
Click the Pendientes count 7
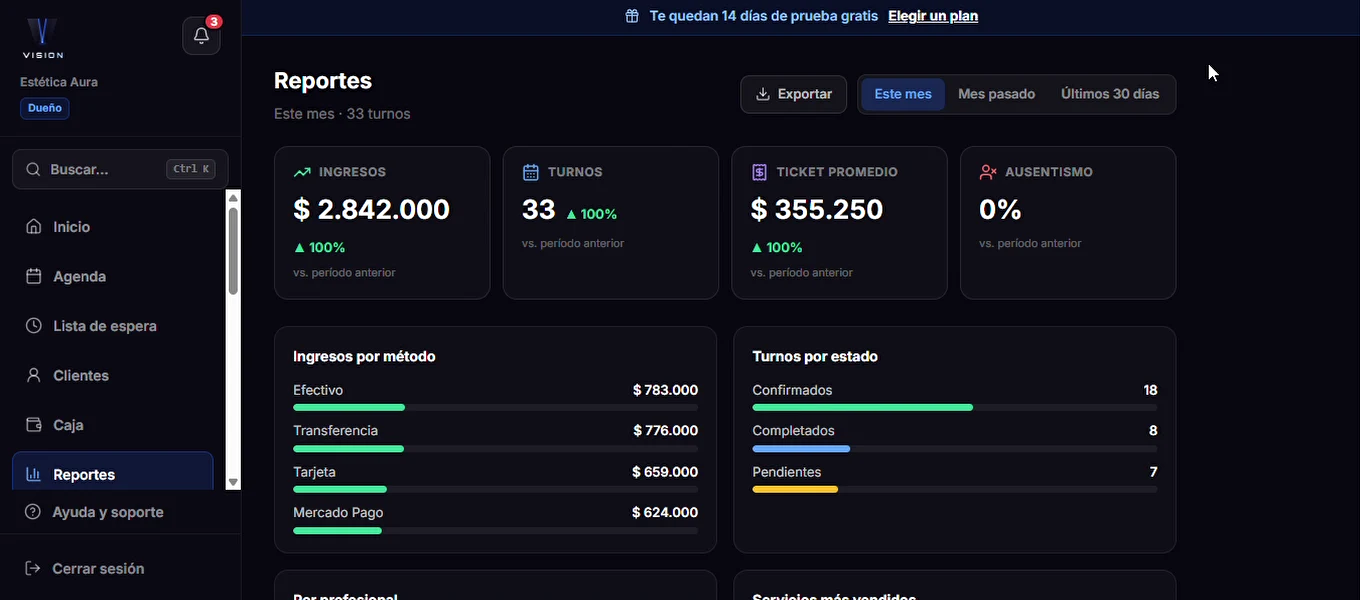1154,472
